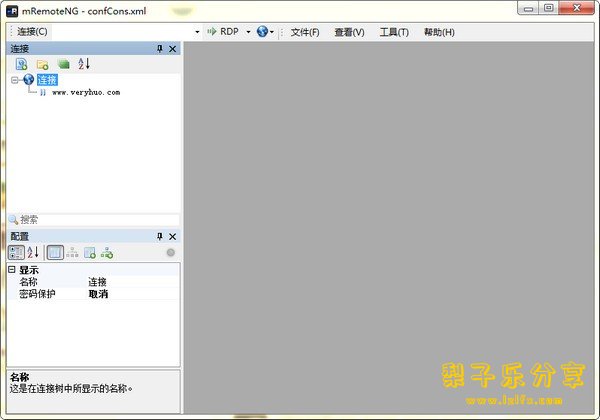
Task: Click the 密码保护 value 取消
Action: click(98, 294)
